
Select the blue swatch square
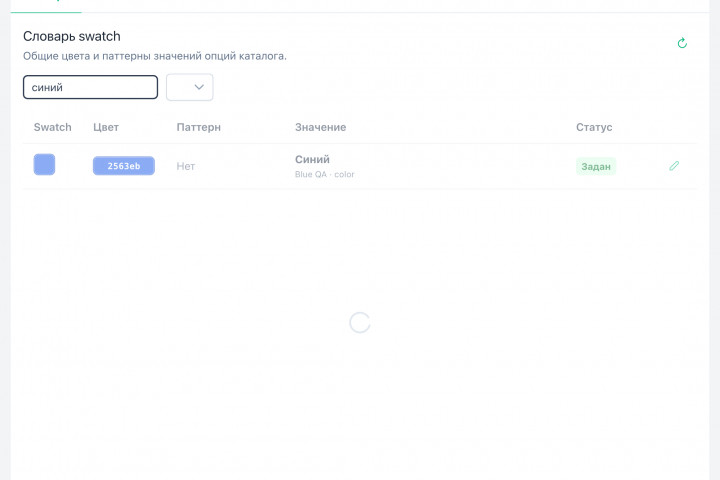click(x=44, y=164)
